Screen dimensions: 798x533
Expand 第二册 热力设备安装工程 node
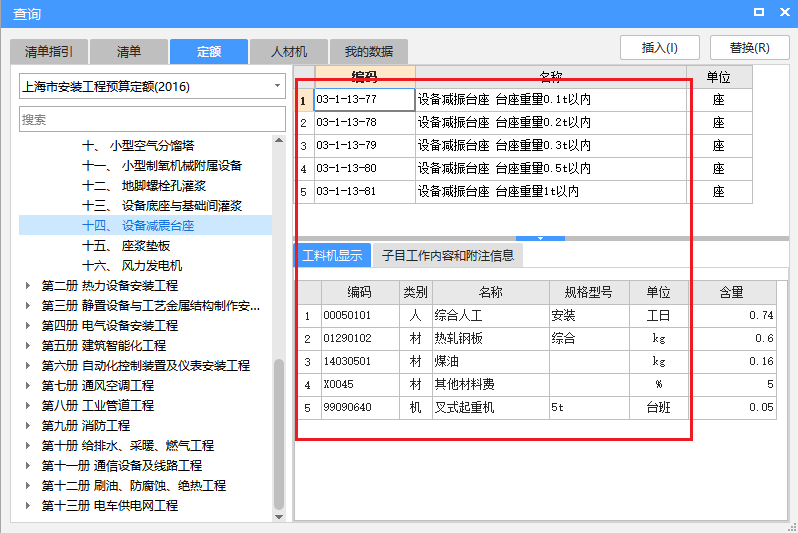[x=28, y=286]
